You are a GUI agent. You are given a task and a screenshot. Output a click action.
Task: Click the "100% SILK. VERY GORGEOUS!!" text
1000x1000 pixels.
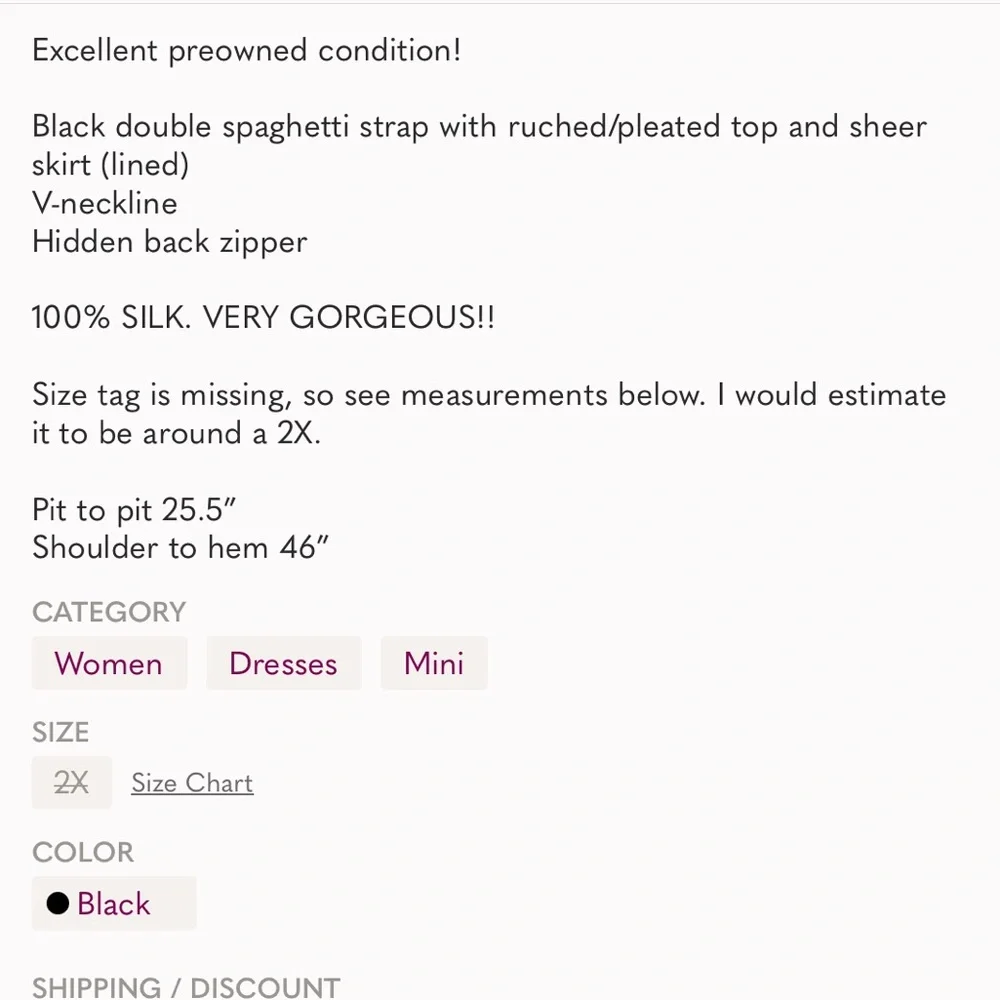tap(264, 318)
